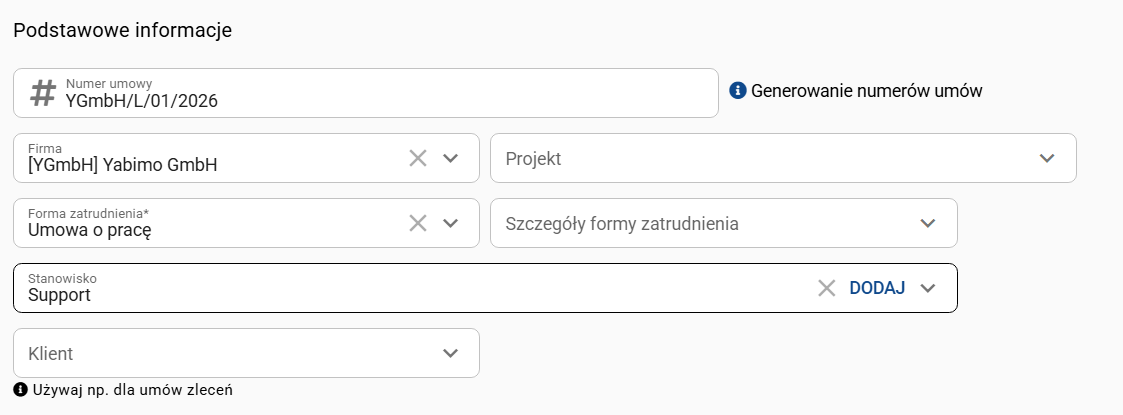Open the Klient dropdown arrow
The width and height of the screenshot is (1123, 415).
pos(451,353)
